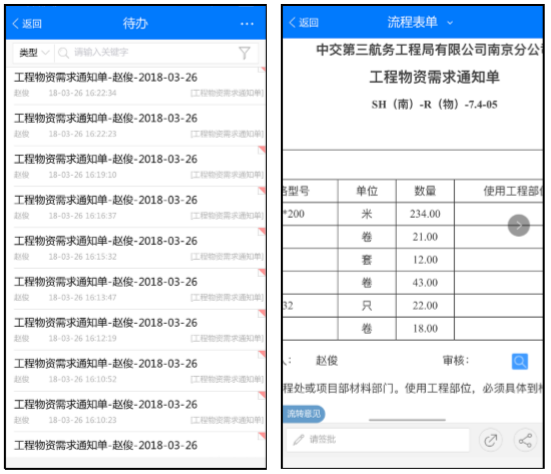551x474 pixels.
Task: Click the 数量 column header
Action: [425, 191]
